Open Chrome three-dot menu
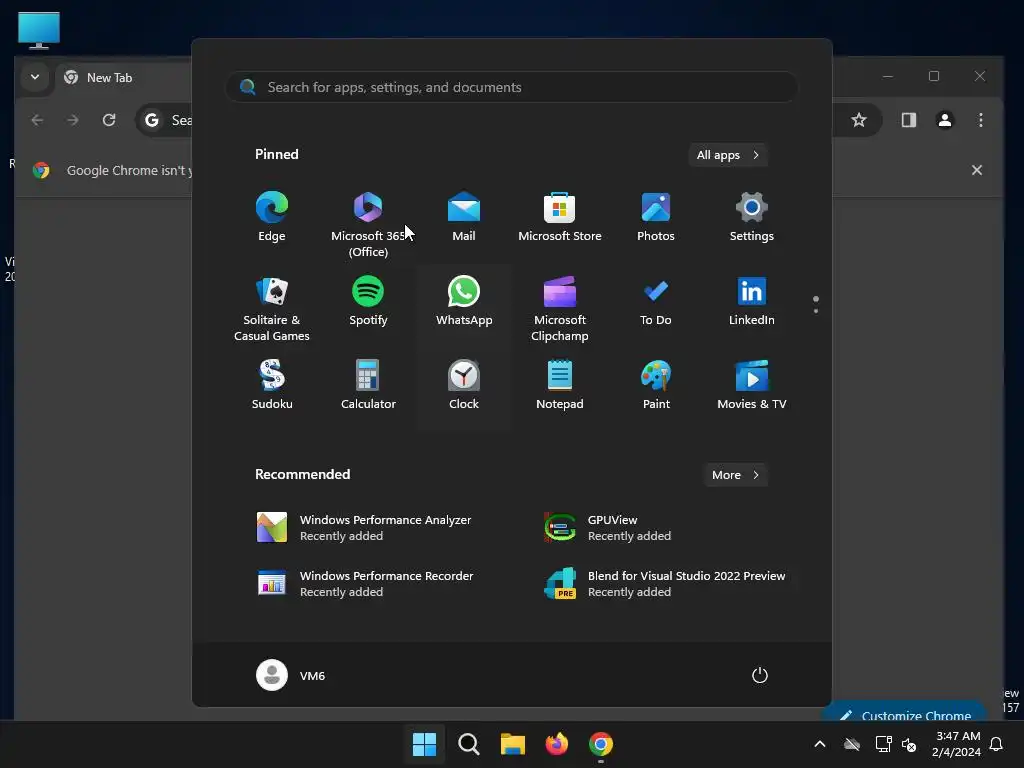Screen dimensions: 1024x768 click(981, 120)
